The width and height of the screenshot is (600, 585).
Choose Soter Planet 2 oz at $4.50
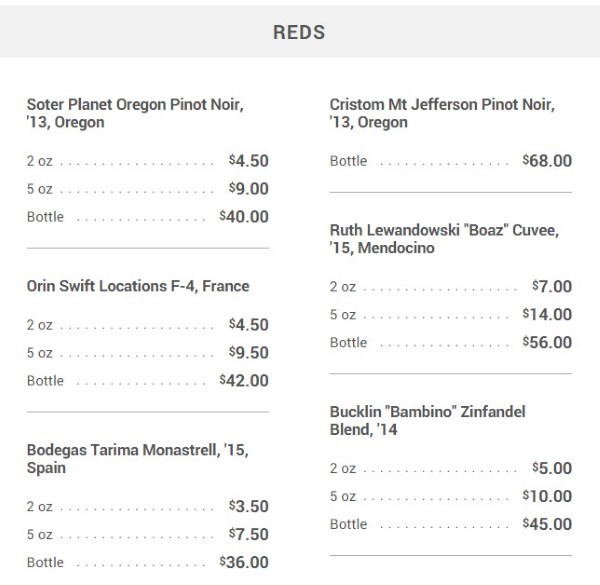point(148,161)
